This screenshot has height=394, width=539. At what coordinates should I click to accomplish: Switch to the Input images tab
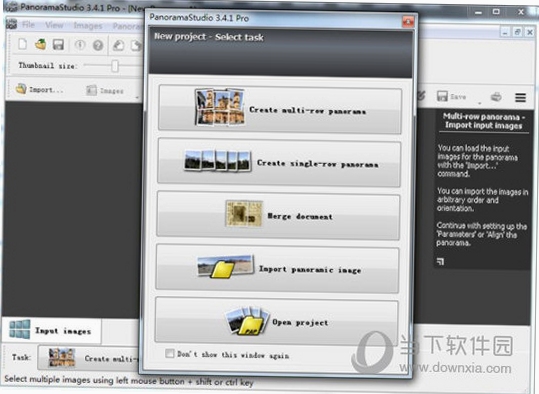[x=52, y=330]
